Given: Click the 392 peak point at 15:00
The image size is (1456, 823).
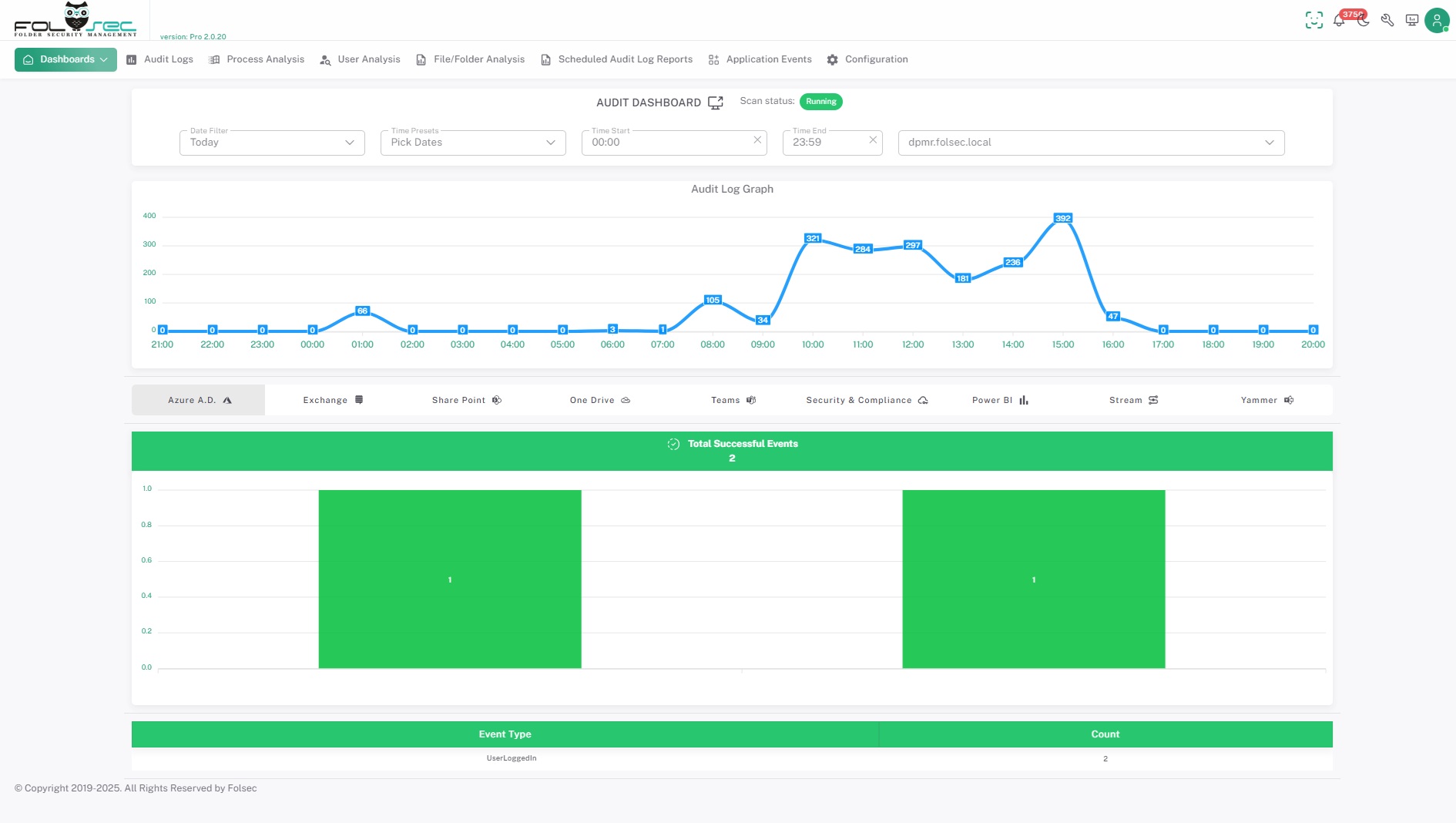Looking at the screenshot, I should (x=1063, y=219).
